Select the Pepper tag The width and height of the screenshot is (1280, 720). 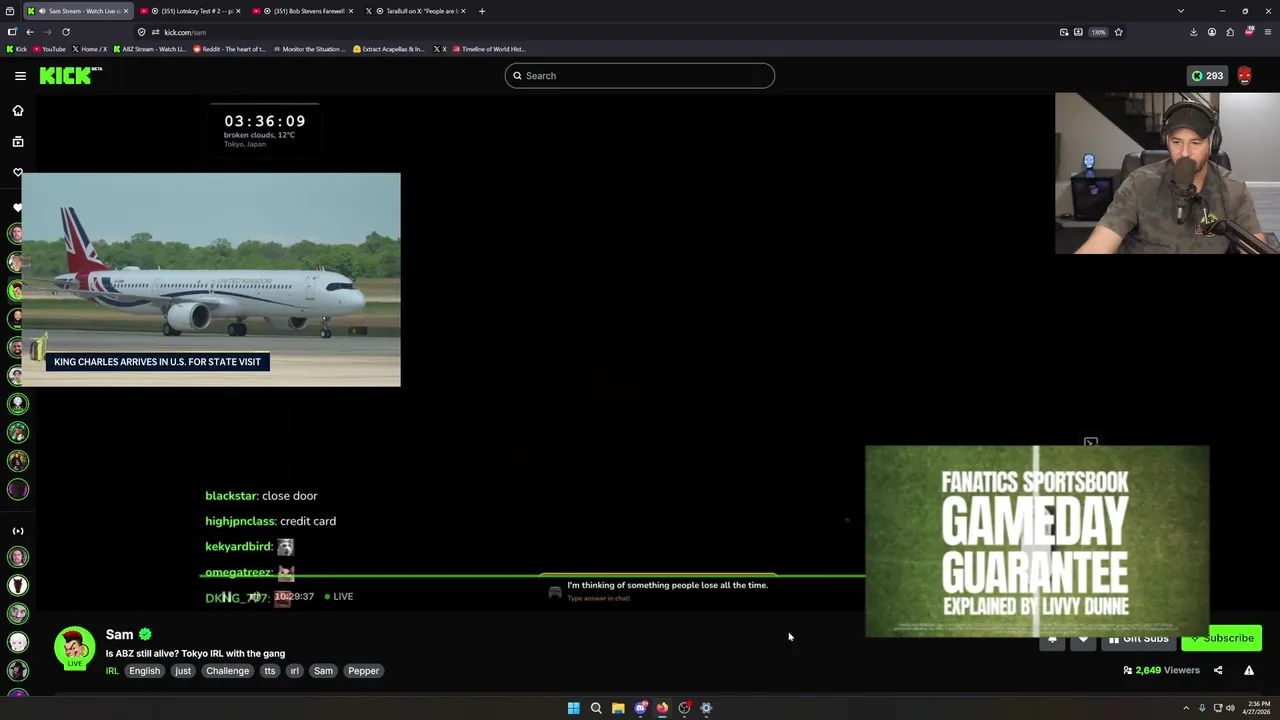click(363, 671)
